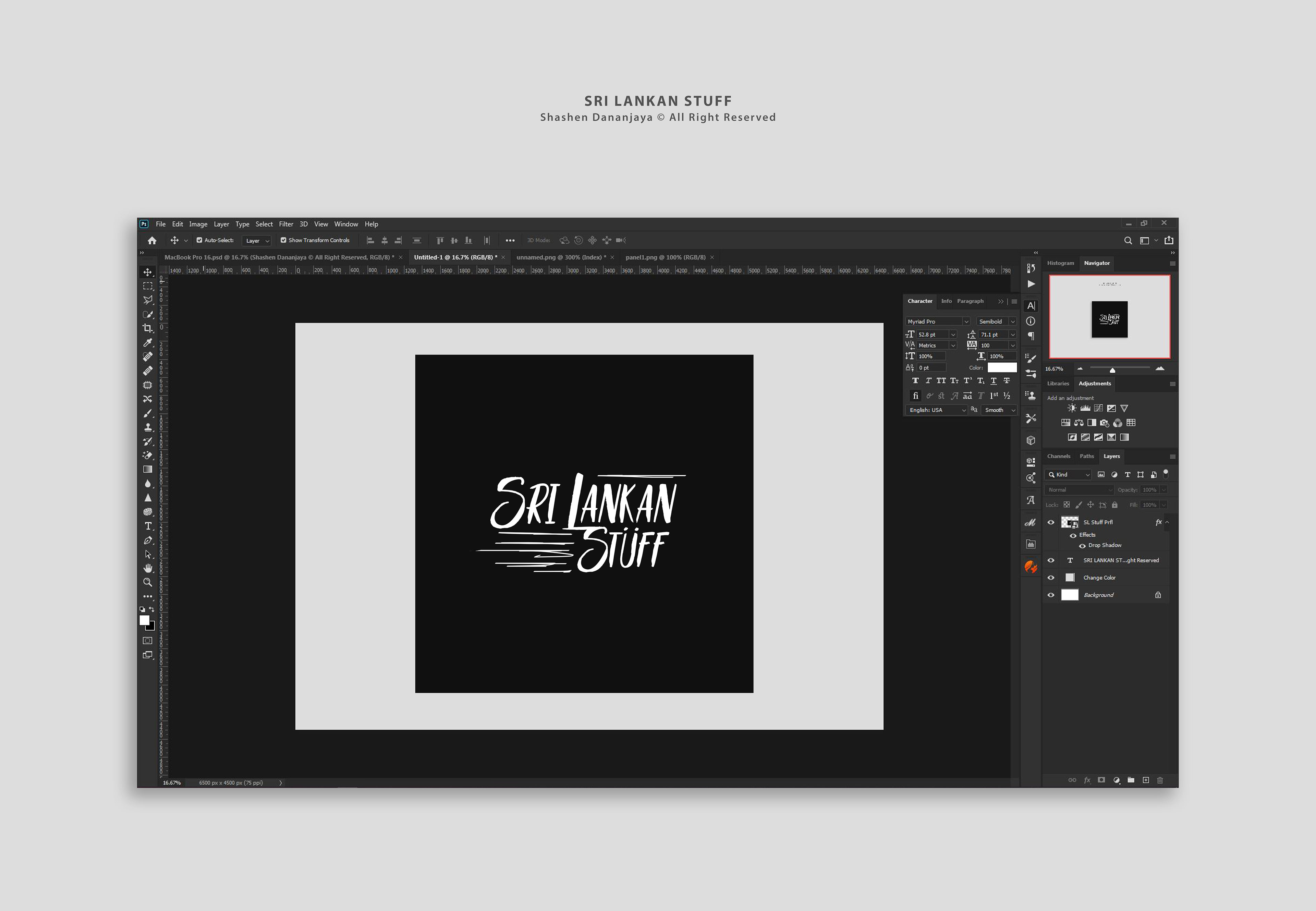Image resolution: width=1316 pixels, height=911 pixels.
Task: Hide the Background layer
Action: pyautogui.click(x=1051, y=595)
